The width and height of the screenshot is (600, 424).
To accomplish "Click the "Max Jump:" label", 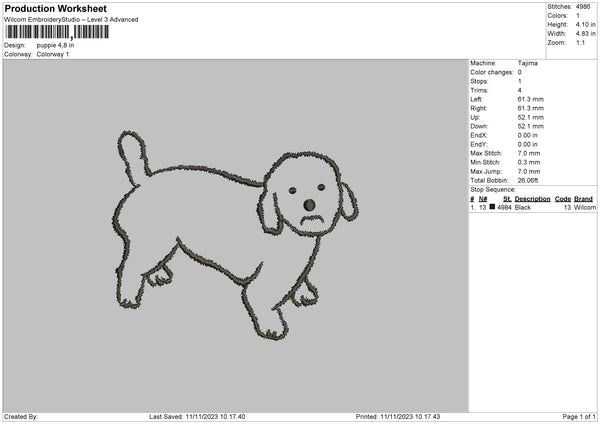I will (486, 171).
